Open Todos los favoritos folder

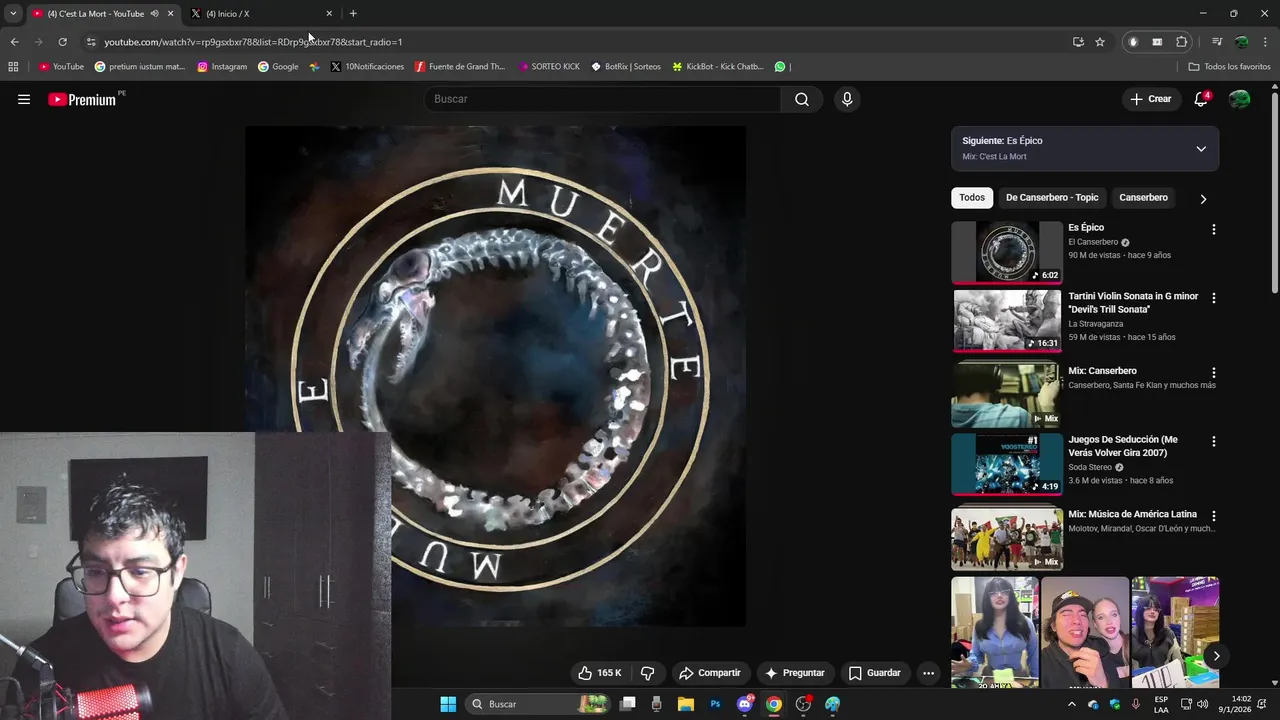[x=1229, y=67]
